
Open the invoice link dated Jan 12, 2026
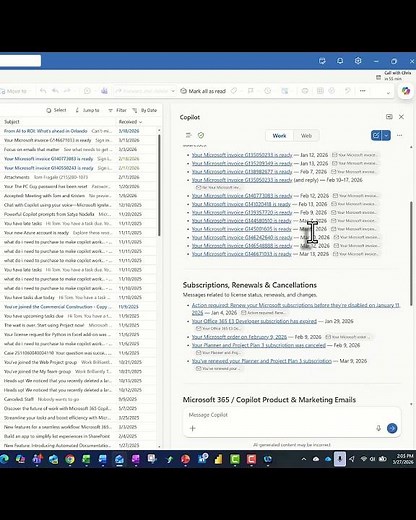click(x=242, y=155)
